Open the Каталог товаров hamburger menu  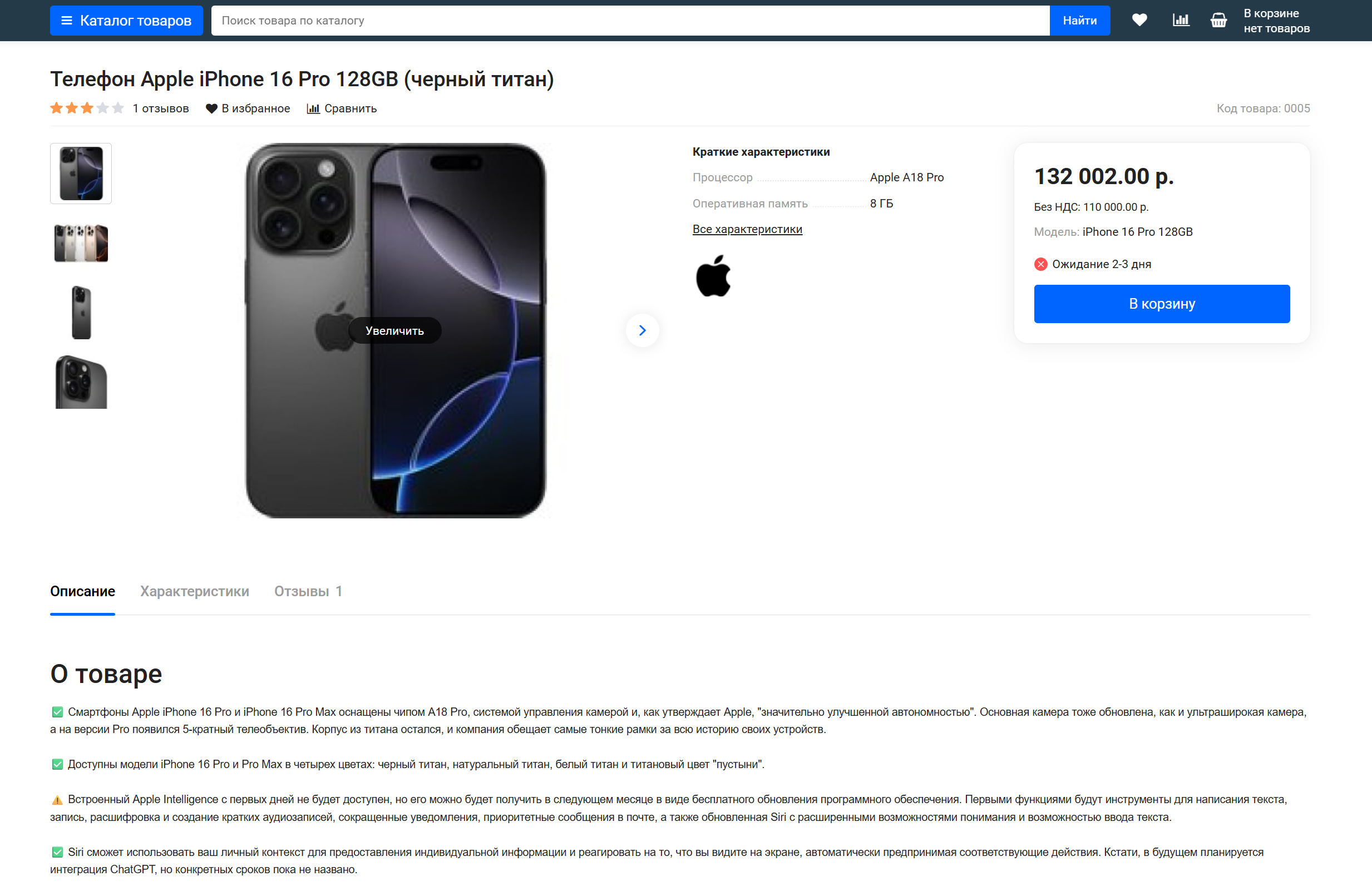coord(126,20)
